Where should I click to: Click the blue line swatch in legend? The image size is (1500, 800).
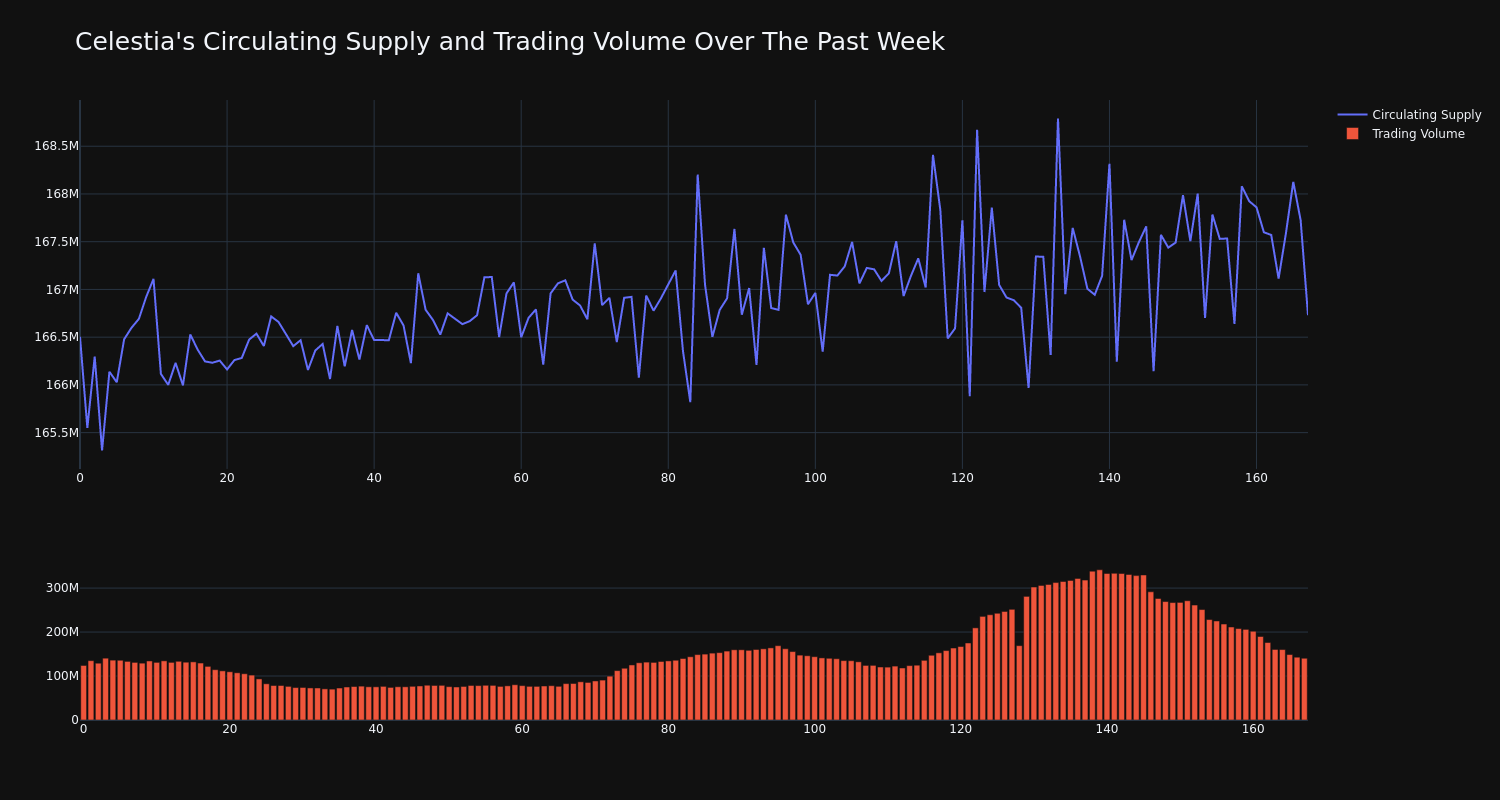(x=1352, y=115)
